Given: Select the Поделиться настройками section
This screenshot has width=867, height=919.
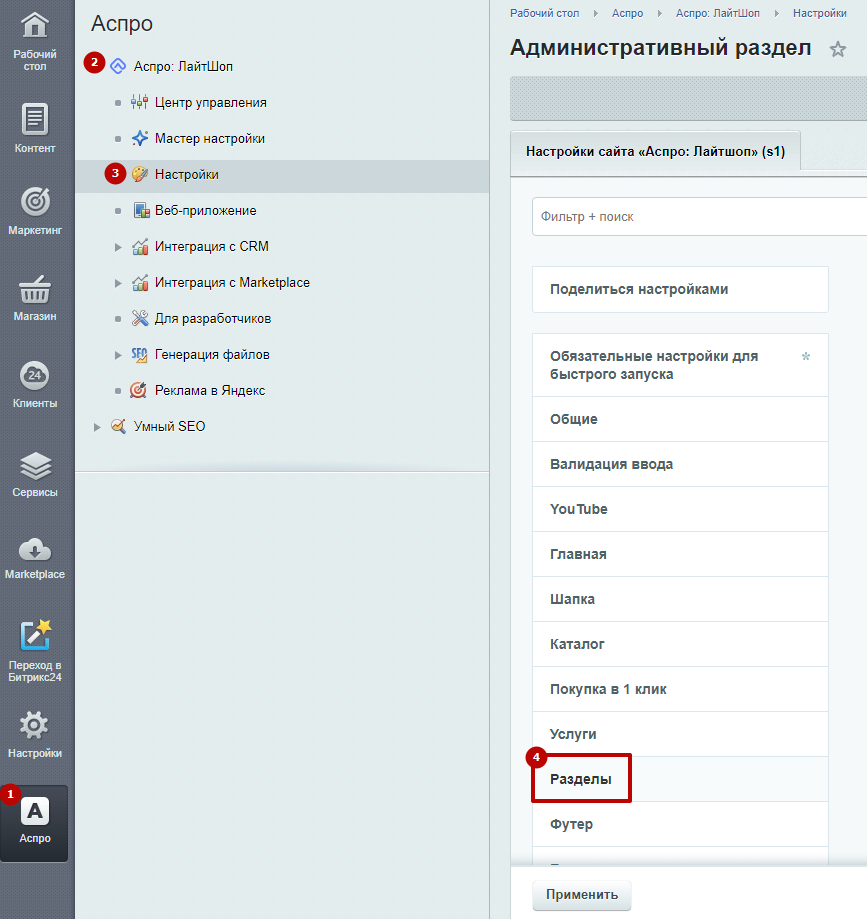Looking at the screenshot, I should (680, 290).
